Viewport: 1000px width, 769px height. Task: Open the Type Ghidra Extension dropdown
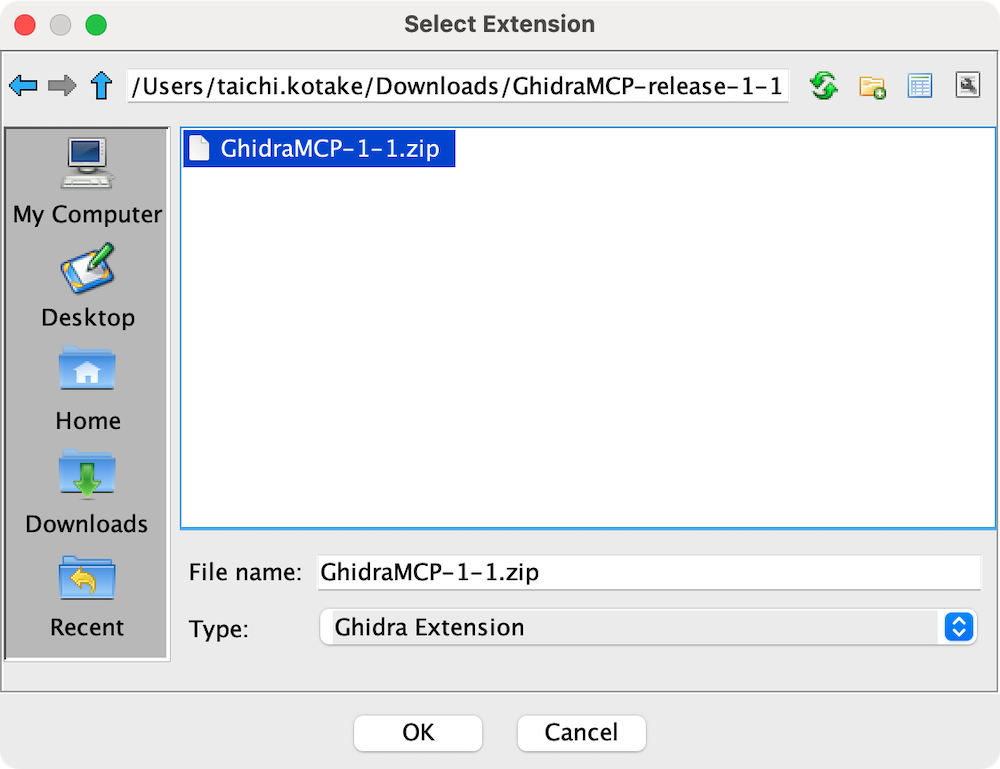648,627
